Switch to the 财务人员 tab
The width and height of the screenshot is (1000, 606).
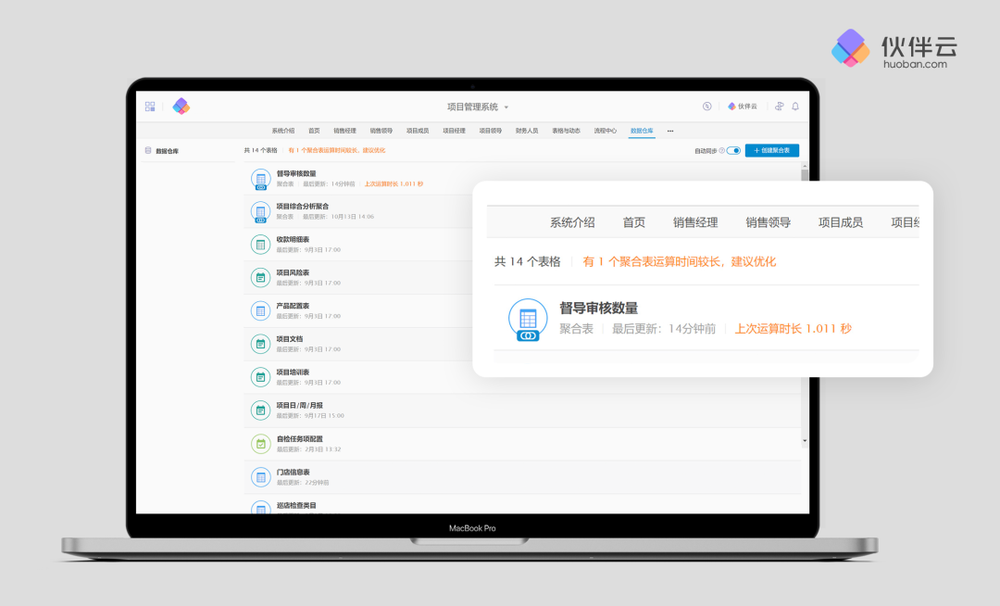(x=527, y=131)
